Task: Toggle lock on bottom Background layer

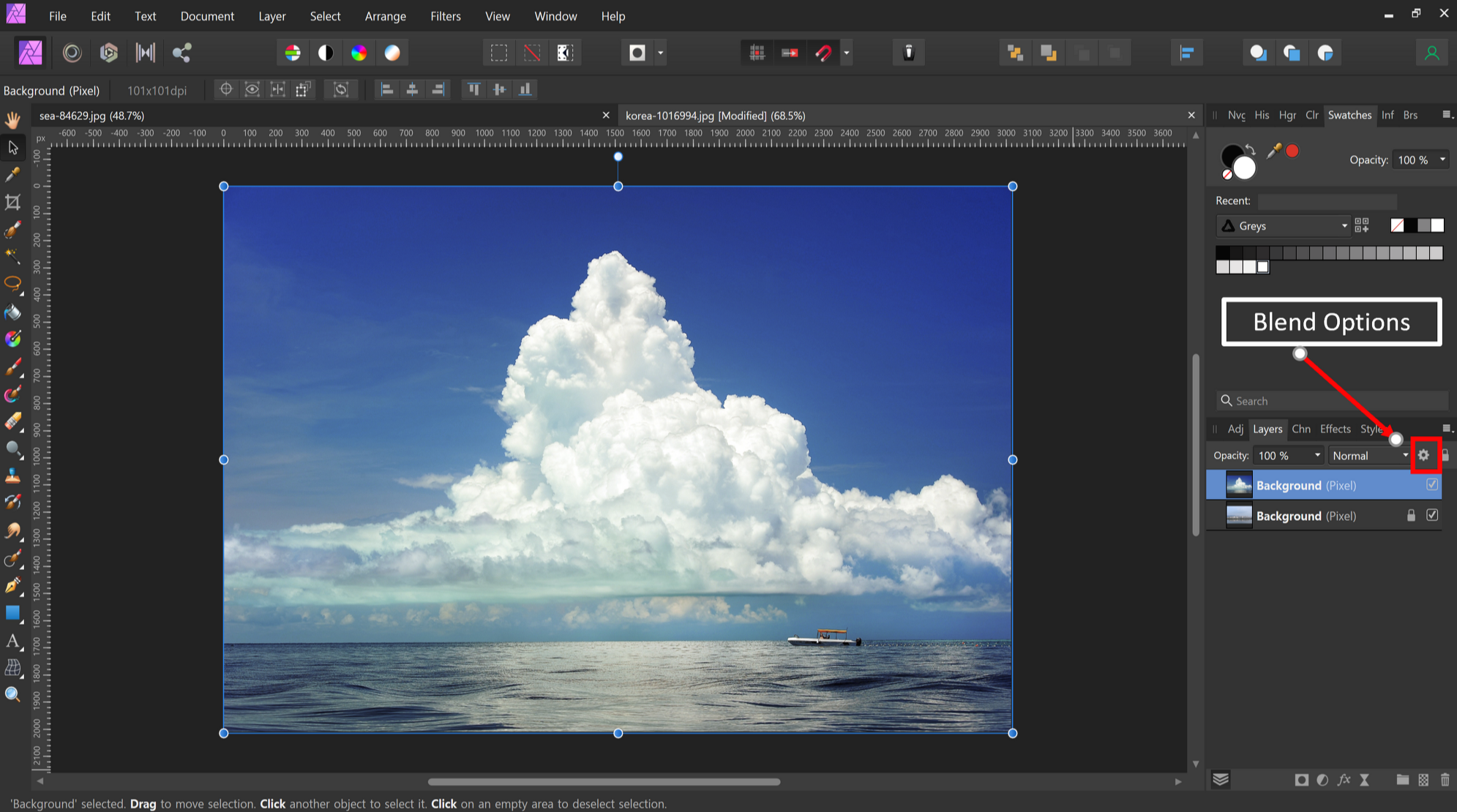Action: 1411,516
